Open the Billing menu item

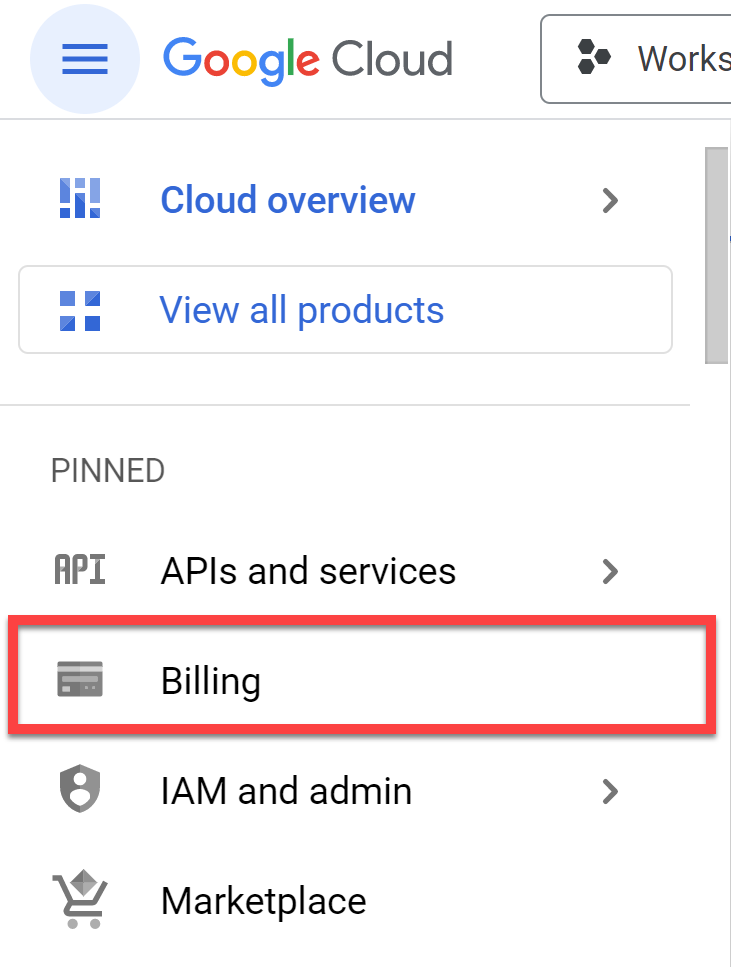click(211, 681)
